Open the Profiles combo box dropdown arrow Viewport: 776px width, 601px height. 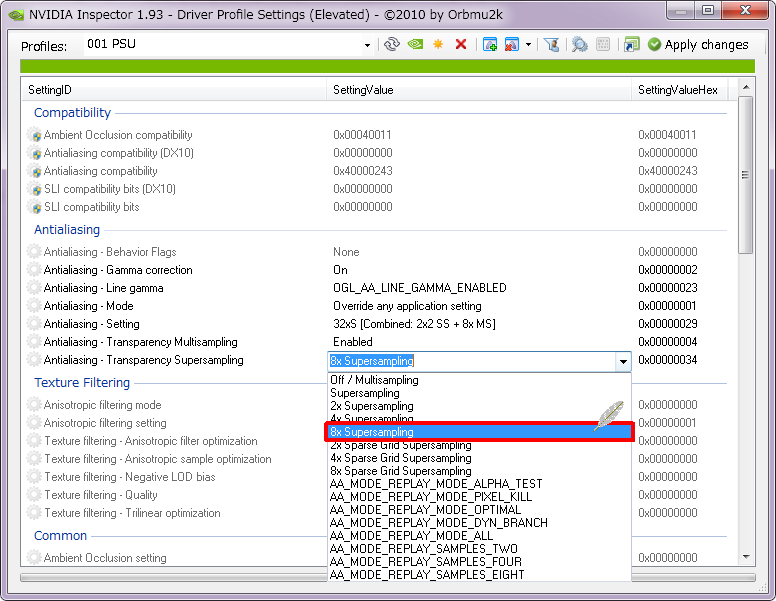(367, 45)
